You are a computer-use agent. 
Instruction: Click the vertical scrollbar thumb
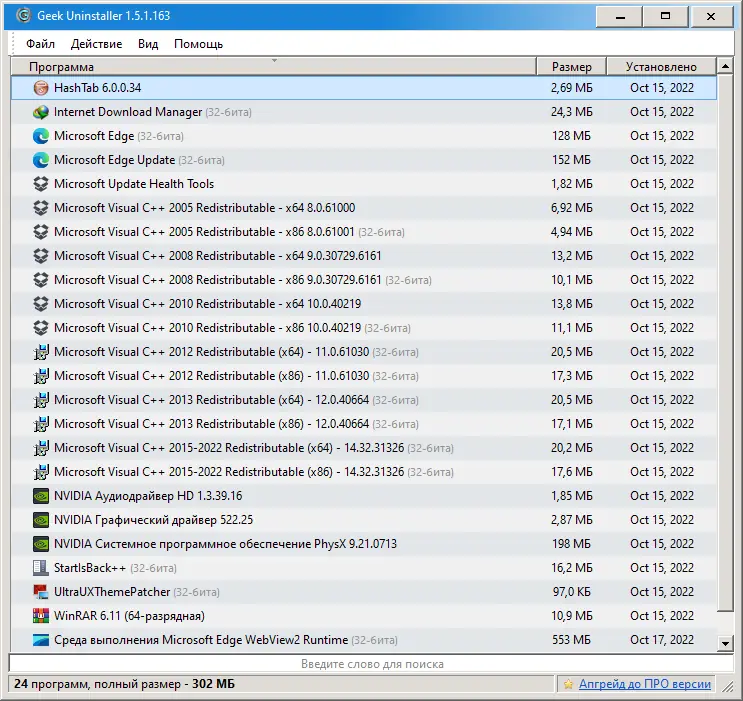pyautogui.click(x=725, y=343)
